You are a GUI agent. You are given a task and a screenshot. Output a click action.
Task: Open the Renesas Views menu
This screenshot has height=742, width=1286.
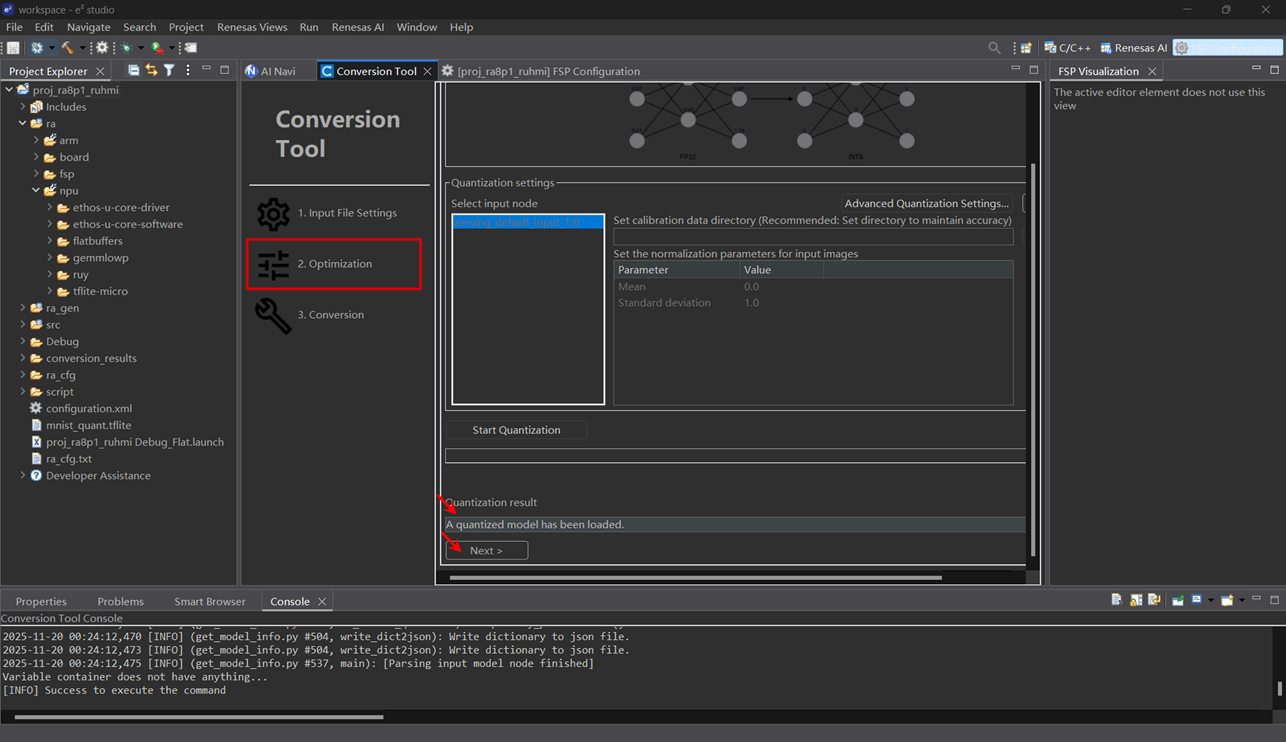click(252, 27)
